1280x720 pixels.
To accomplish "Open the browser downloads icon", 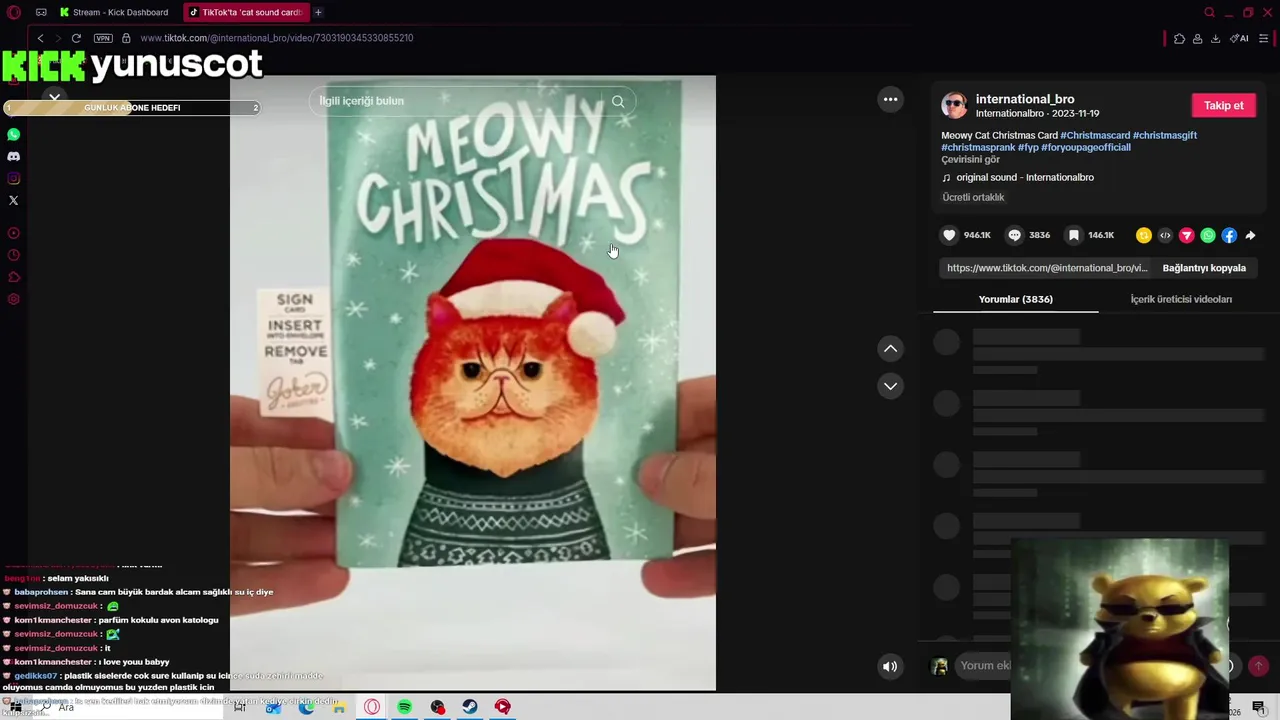I will (x=1215, y=39).
